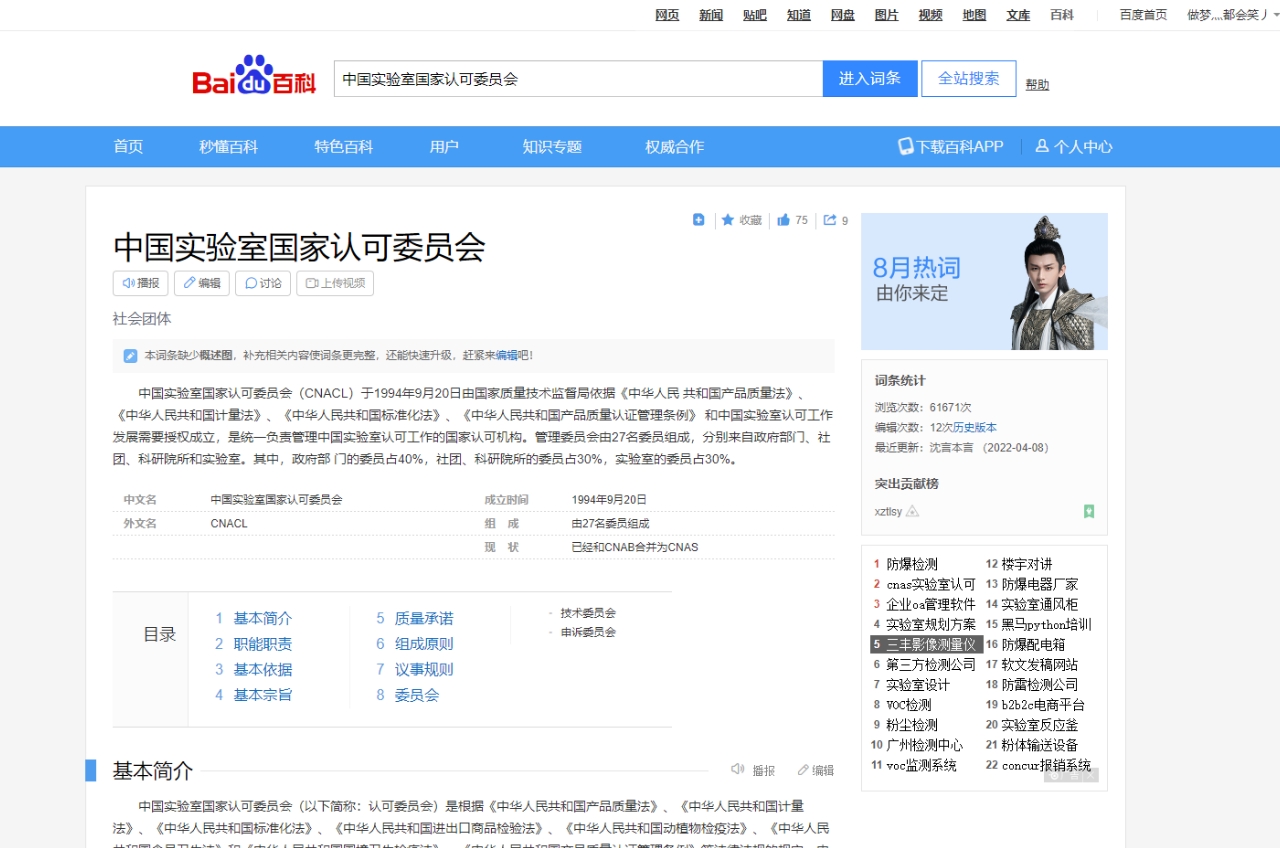Click the share arrow icon showing 9 shares
The width and height of the screenshot is (1280, 848).
(x=828, y=220)
